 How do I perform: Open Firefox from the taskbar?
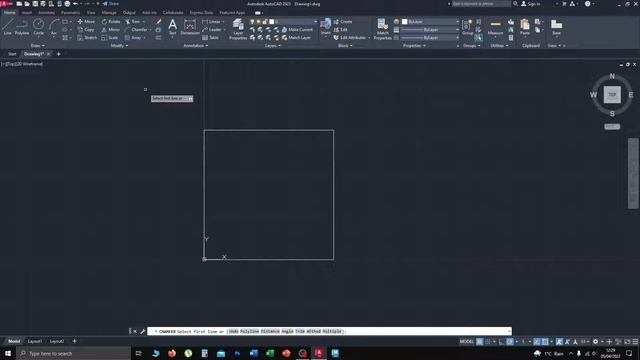[x=172, y=353]
